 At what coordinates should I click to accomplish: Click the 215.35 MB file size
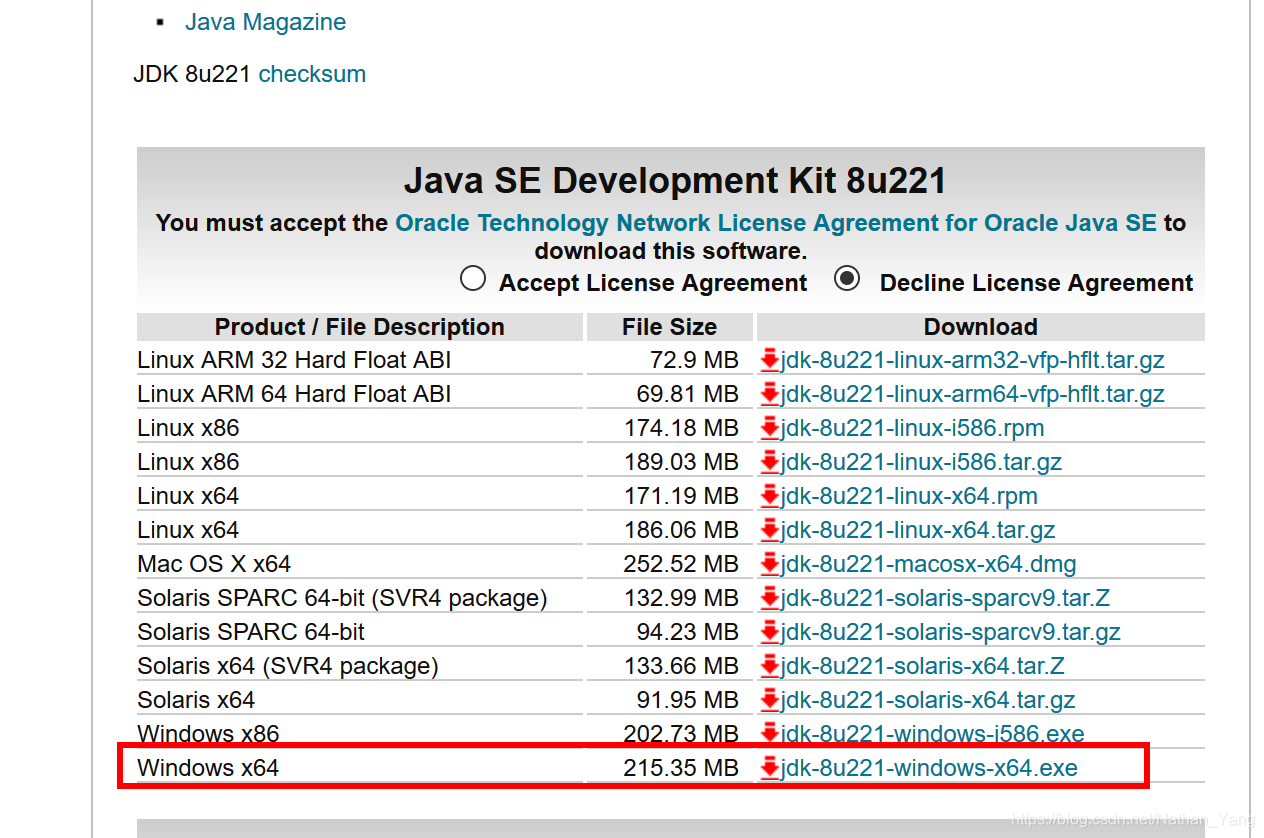[x=682, y=768]
